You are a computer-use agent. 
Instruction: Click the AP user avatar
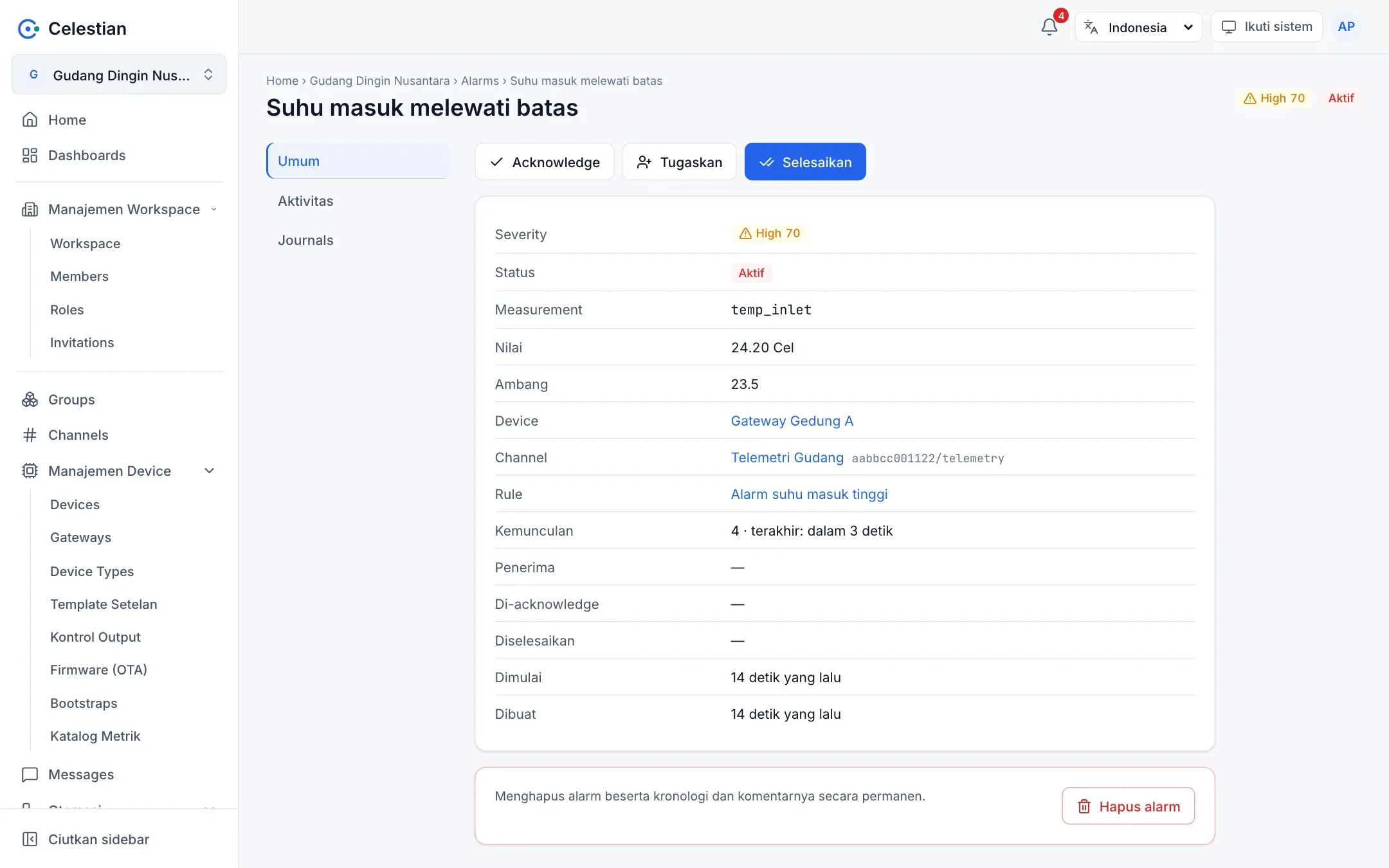coord(1346,27)
